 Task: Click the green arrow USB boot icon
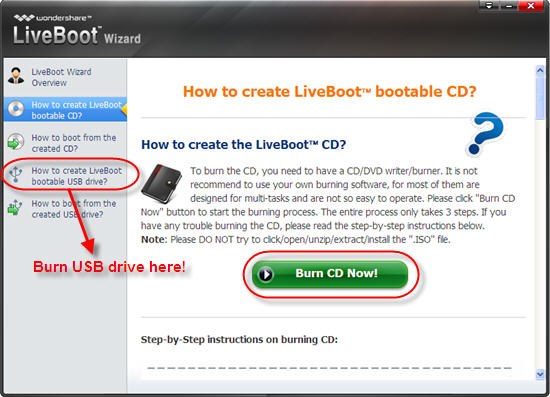[15, 207]
